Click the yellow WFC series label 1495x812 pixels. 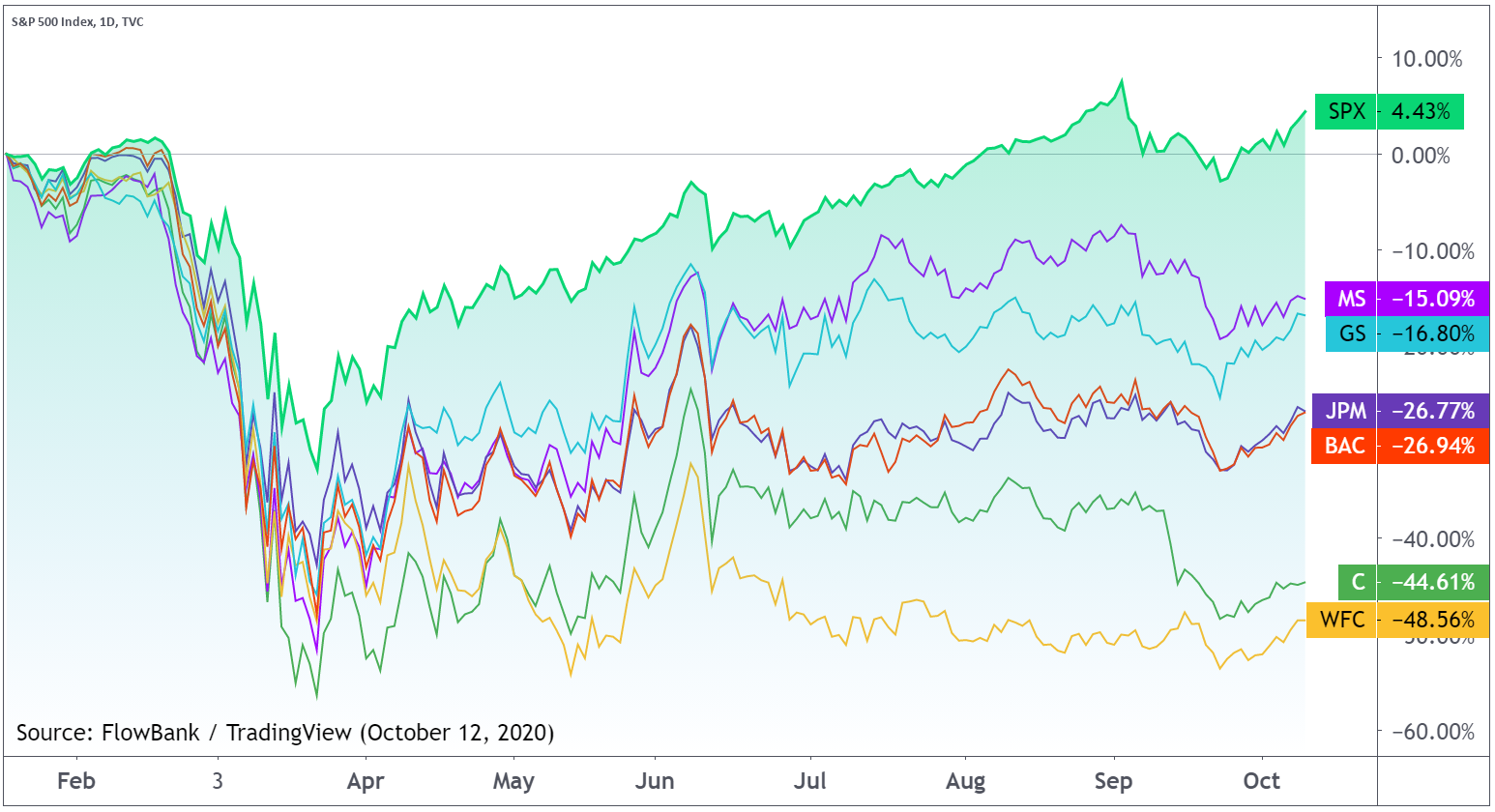point(1342,620)
